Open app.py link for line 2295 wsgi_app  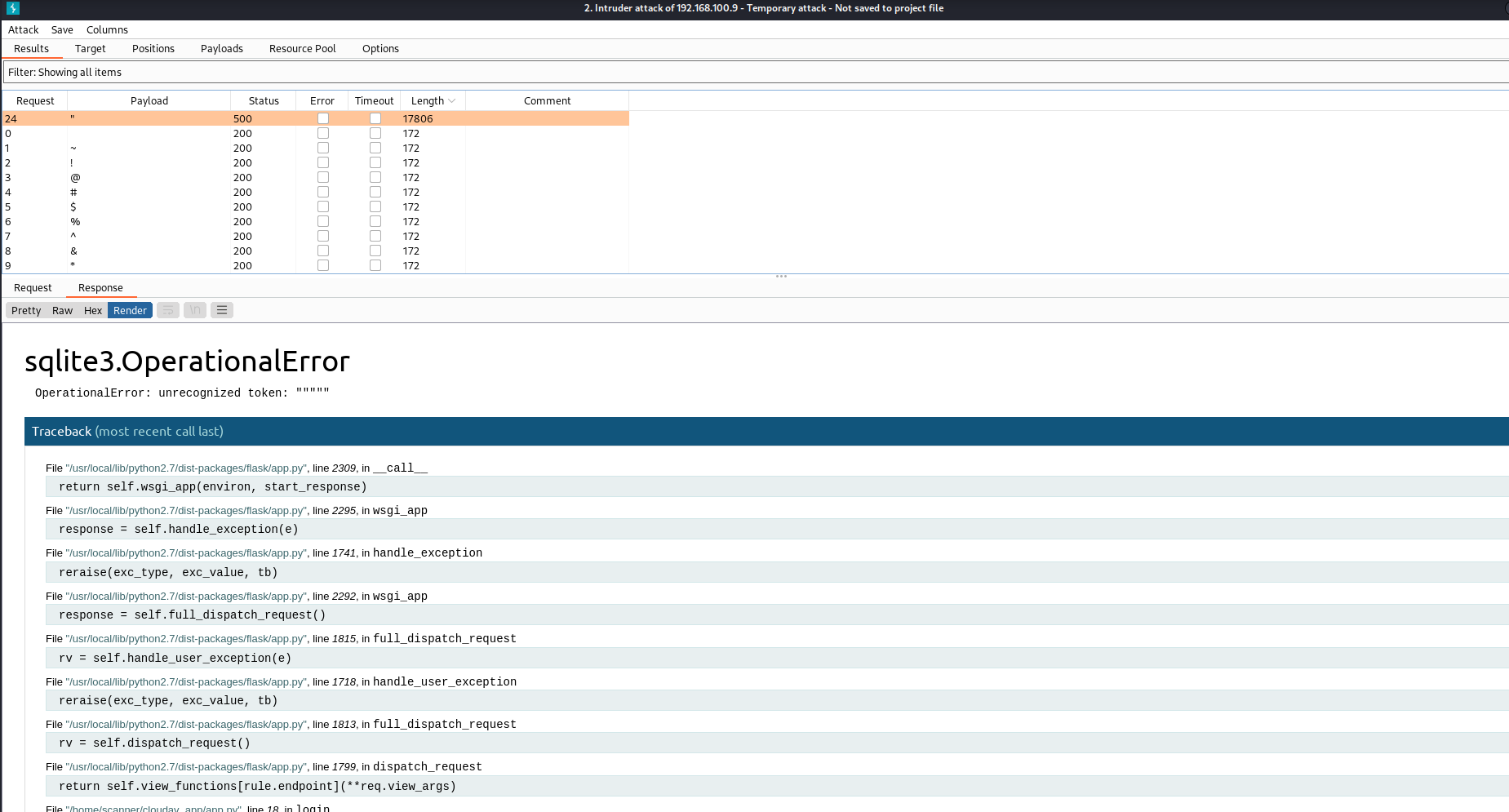tap(186, 511)
